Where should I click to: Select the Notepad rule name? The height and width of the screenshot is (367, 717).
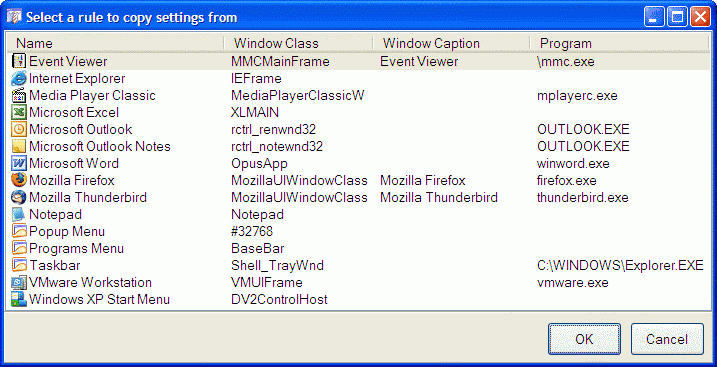(x=55, y=214)
